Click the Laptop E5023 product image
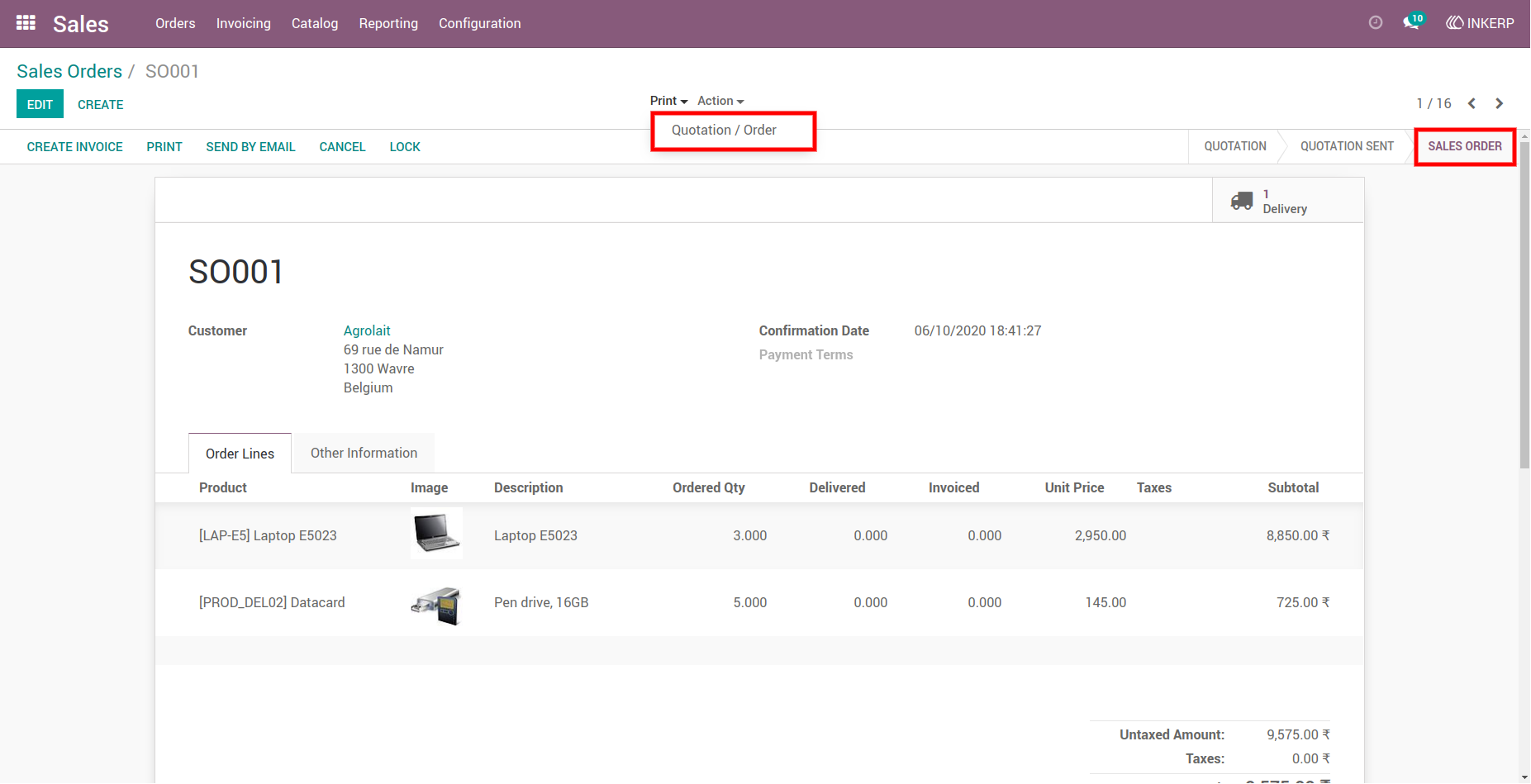The height and width of the screenshot is (784, 1531). 436,534
